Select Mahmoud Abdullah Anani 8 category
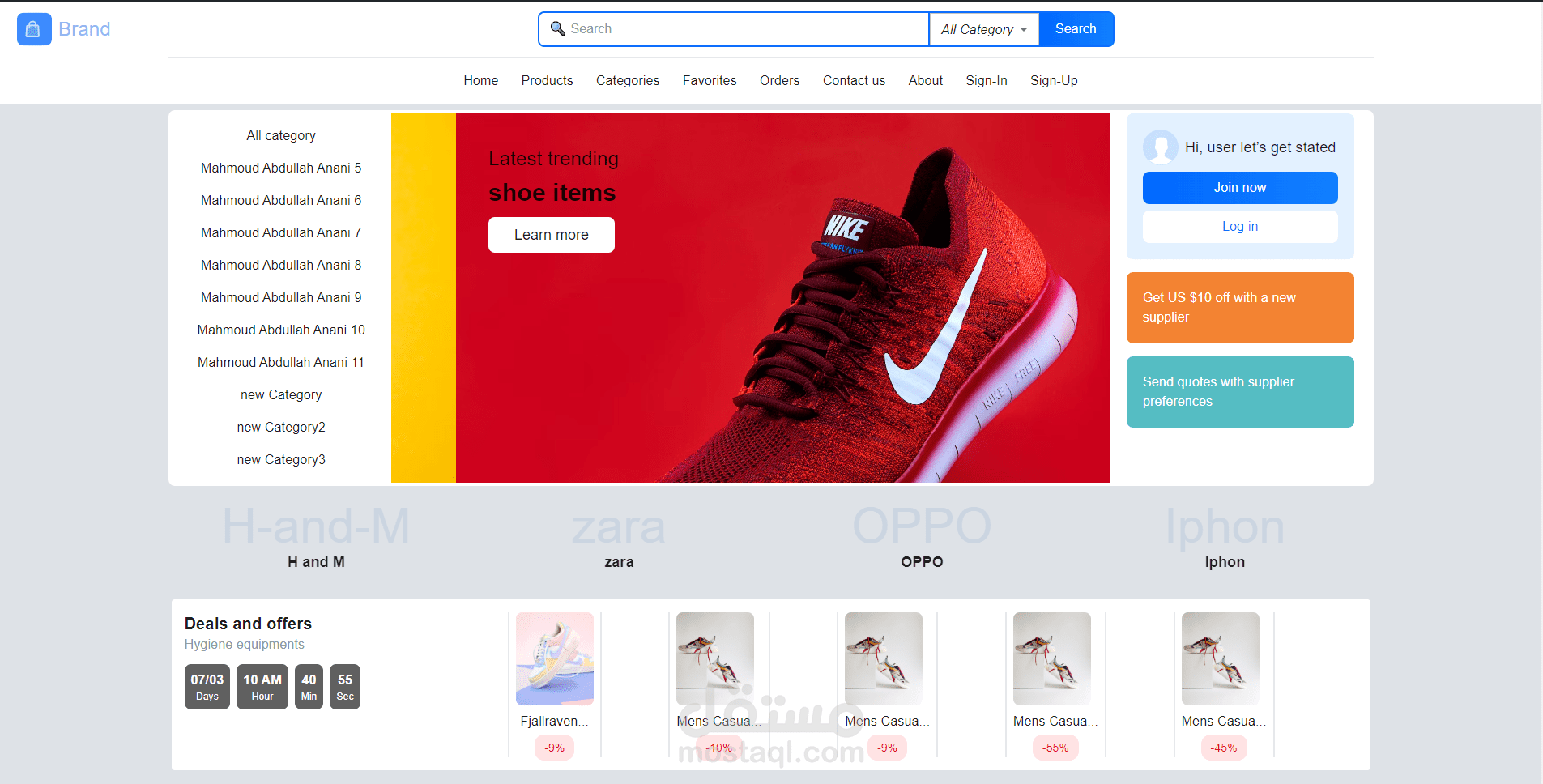Viewport: 1543px width, 784px height. pos(281,266)
